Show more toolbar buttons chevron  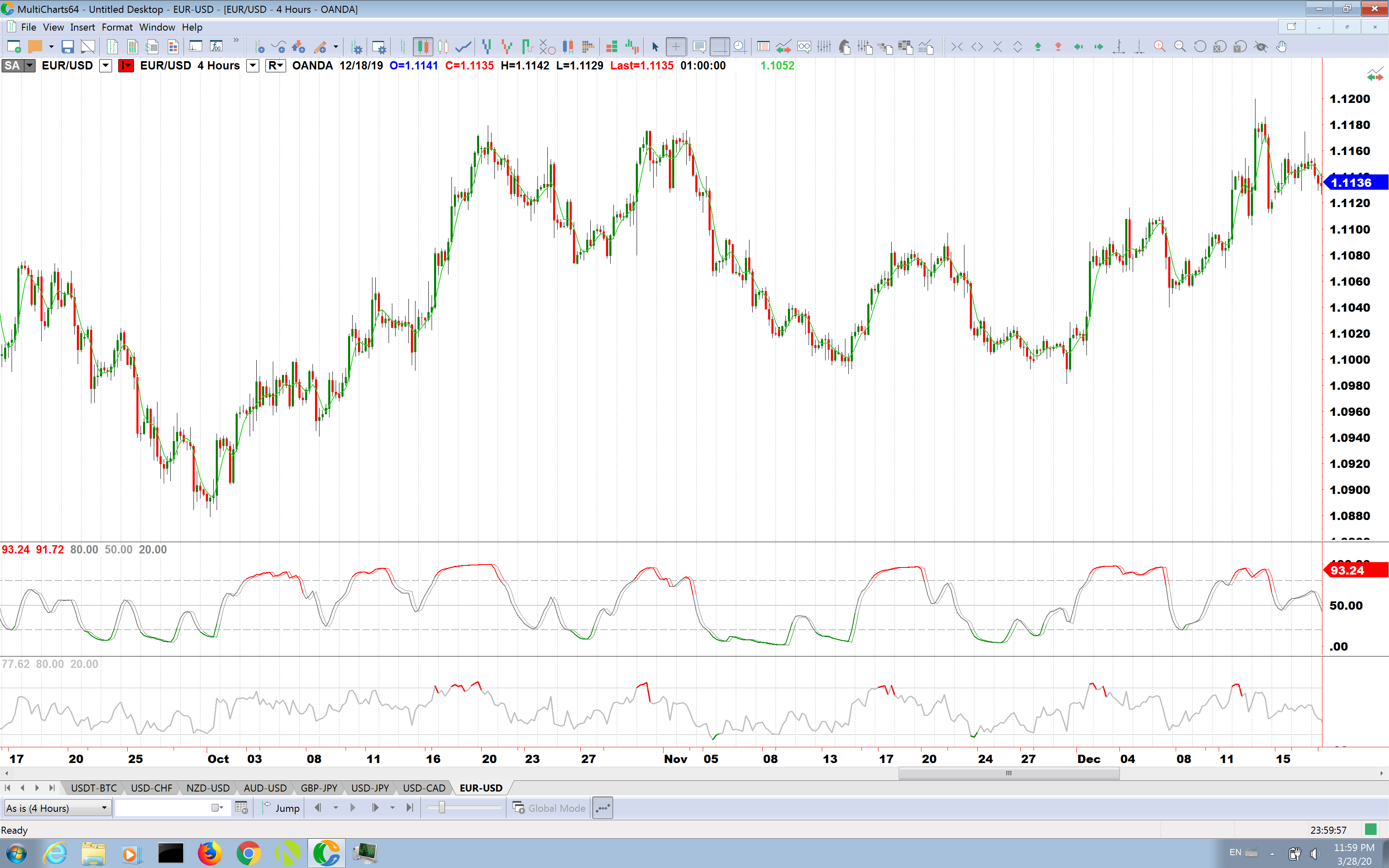click(236, 40)
